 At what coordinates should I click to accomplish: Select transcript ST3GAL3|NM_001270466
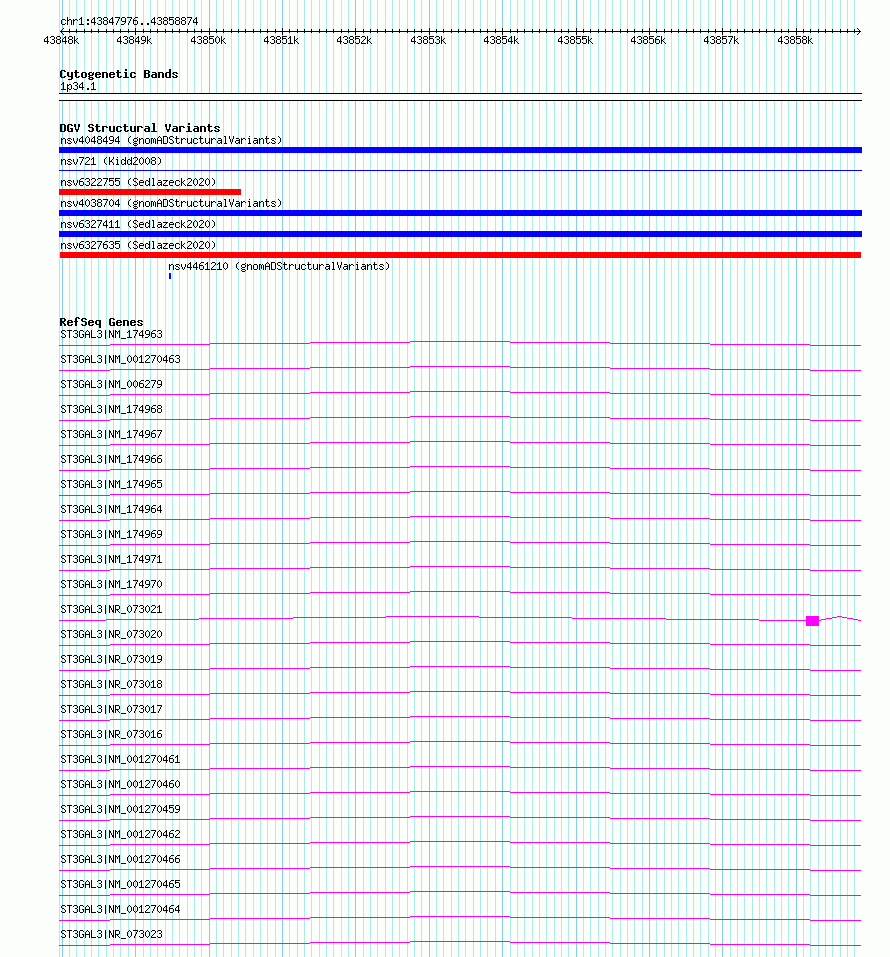click(x=120, y=860)
